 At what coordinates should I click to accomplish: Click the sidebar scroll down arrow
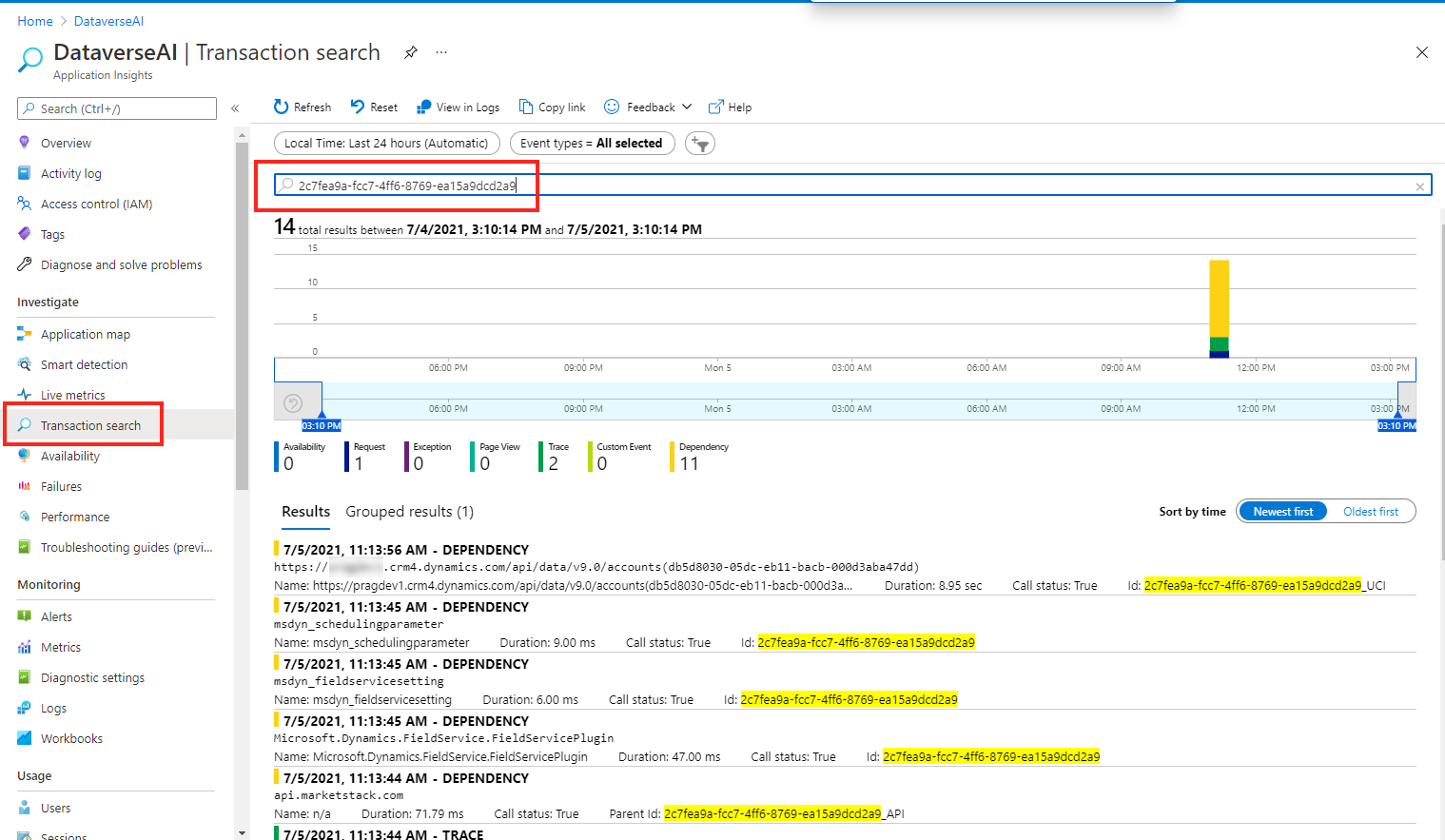pyautogui.click(x=242, y=833)
